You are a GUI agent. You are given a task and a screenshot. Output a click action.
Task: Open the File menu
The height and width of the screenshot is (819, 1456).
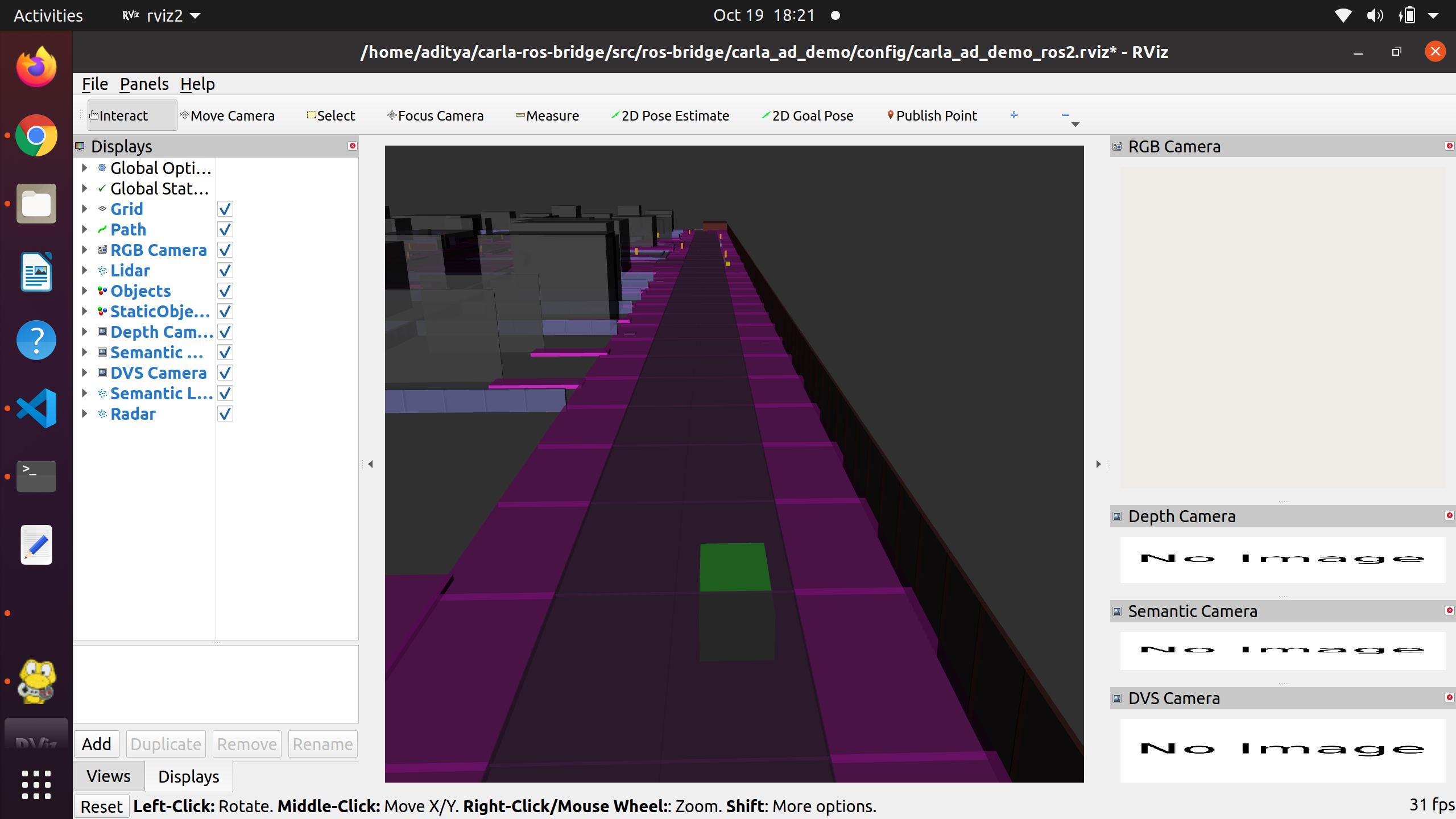pos(94,84)
